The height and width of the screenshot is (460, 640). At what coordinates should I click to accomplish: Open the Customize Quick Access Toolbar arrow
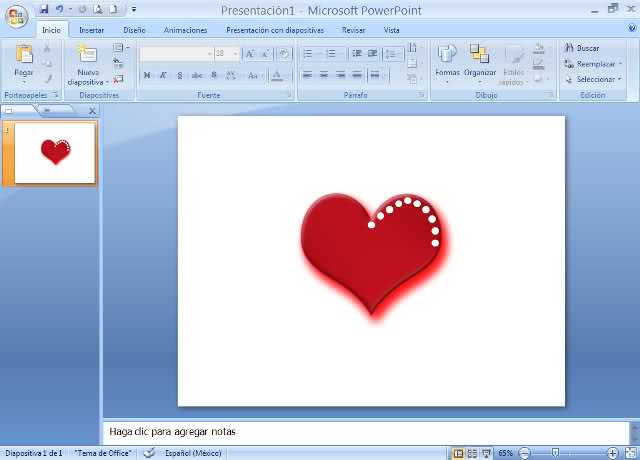pos(134,9)
